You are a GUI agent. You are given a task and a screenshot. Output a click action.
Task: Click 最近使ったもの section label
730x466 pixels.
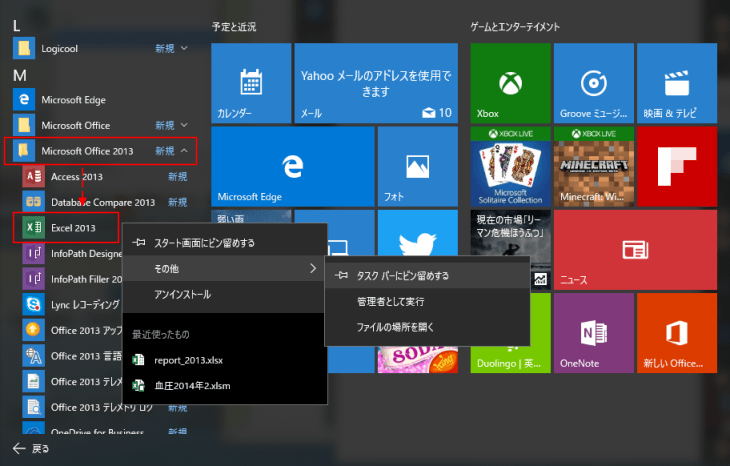[161, 334]
